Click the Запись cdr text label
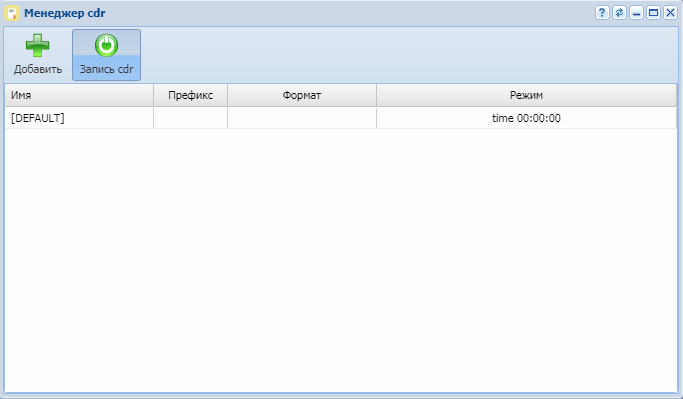 click(106, 69)
